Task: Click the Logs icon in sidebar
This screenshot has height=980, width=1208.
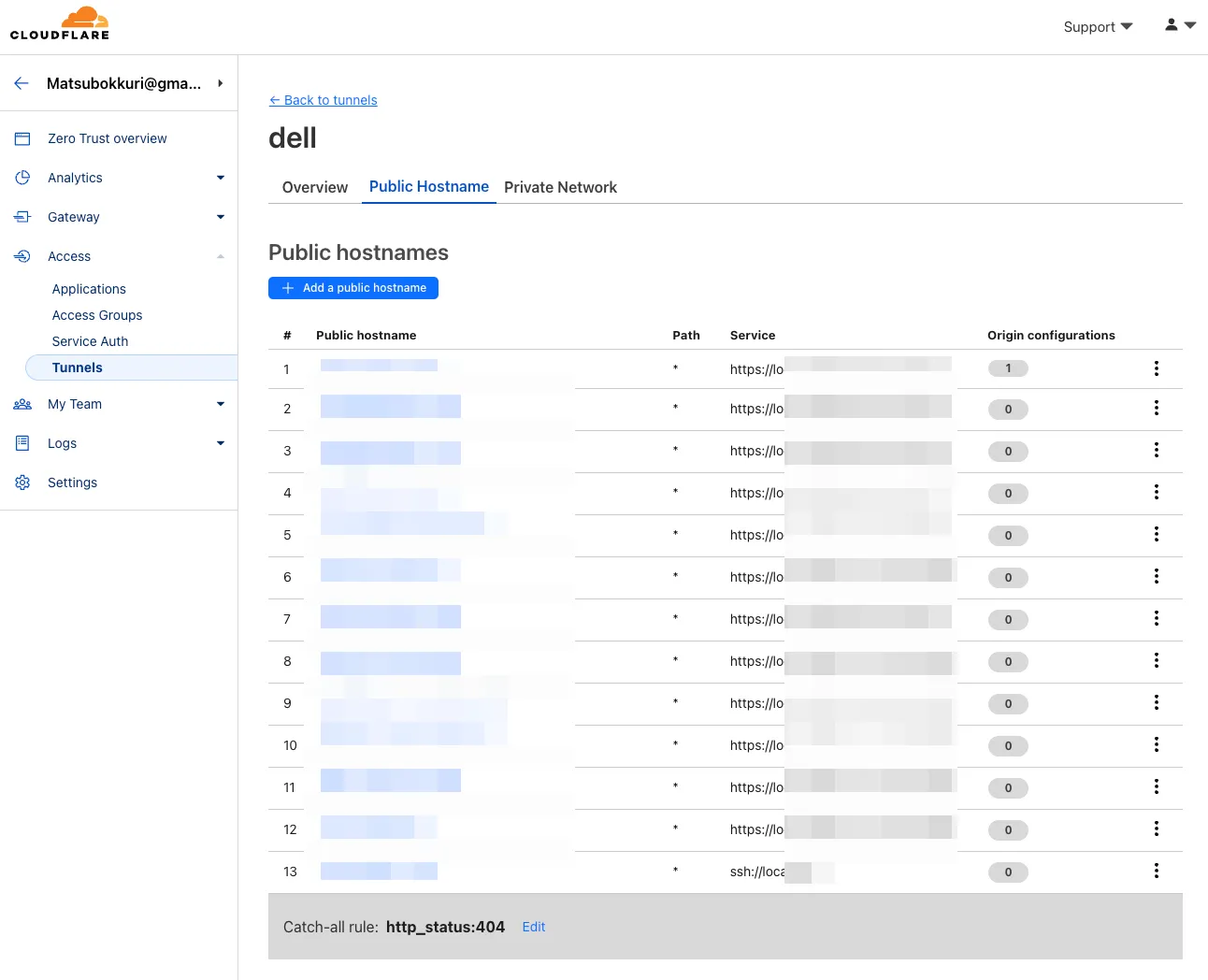Action: pos(22,443)
